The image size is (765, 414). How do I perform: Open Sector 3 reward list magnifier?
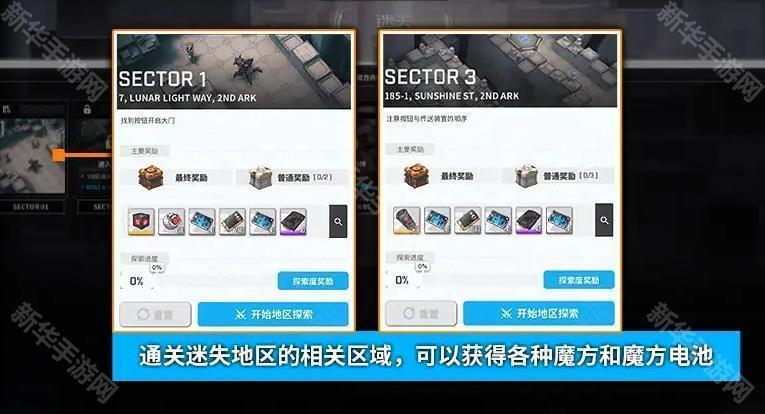click(604, 220)
